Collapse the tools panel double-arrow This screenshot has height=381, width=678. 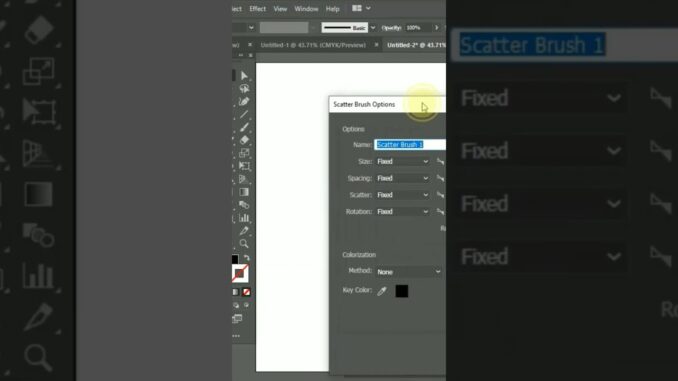[x=241, y=55]
